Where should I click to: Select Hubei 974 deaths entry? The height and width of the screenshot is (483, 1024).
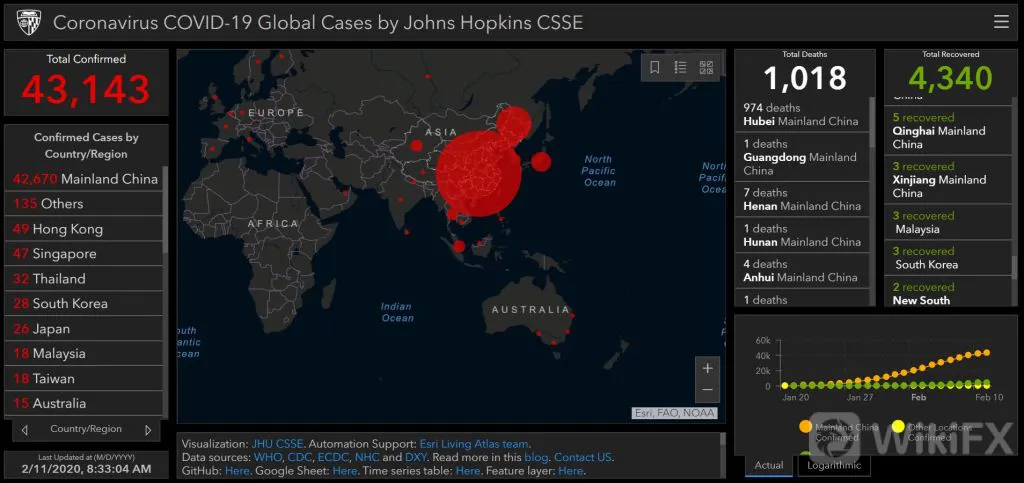coord(803,114)
